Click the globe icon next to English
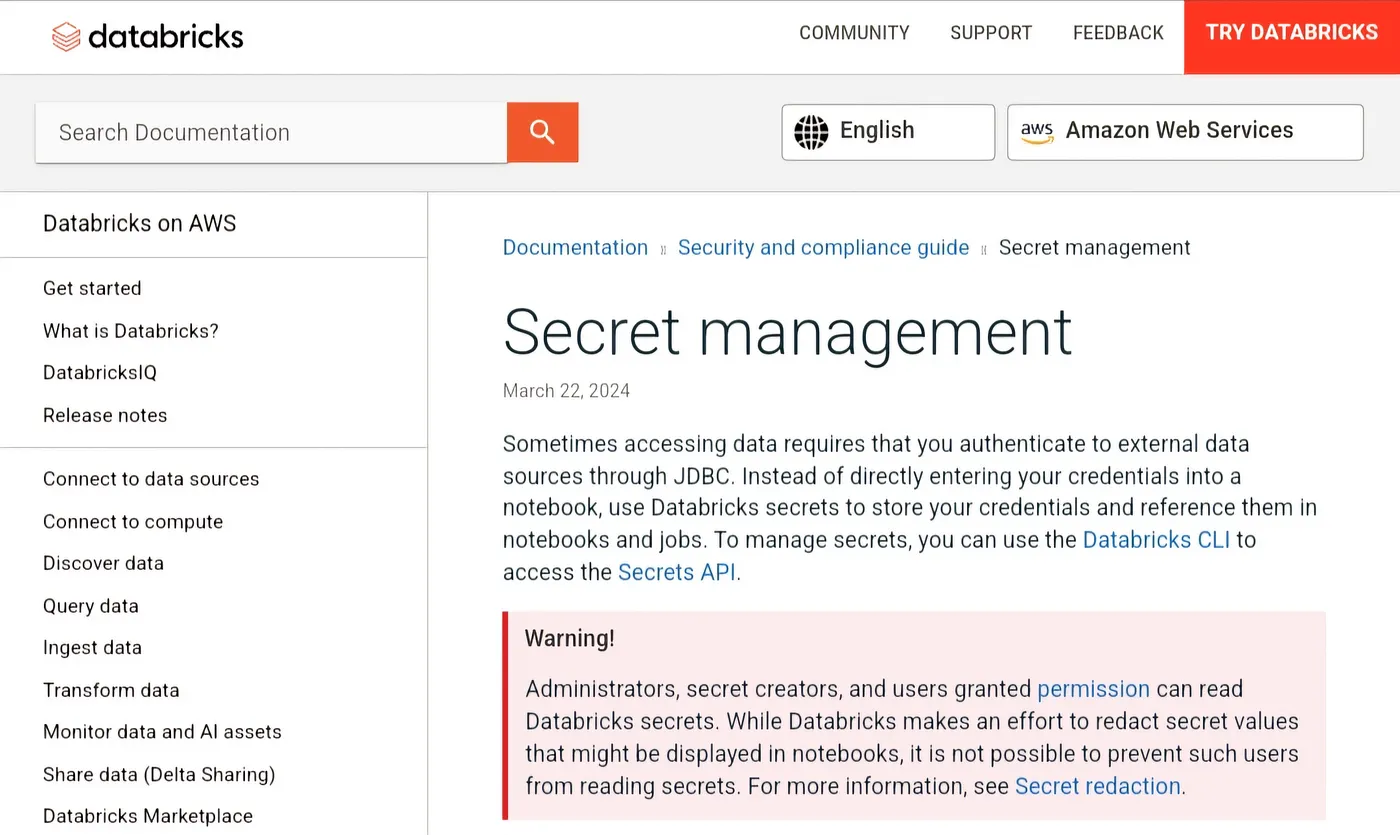 (811, 131)
